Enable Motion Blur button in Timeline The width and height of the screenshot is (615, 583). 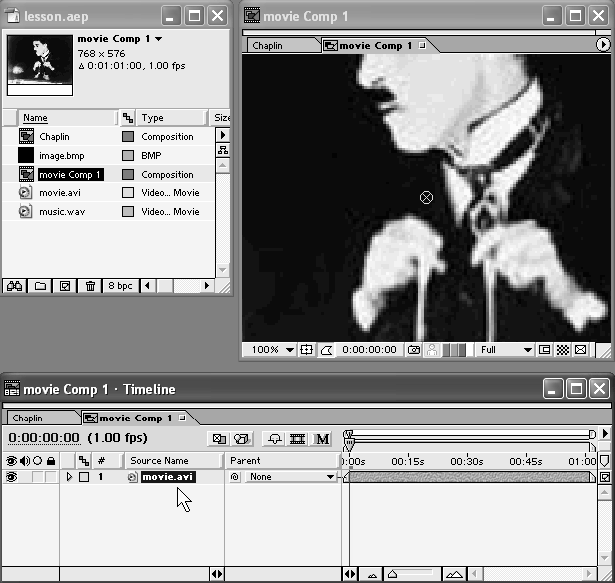[x=323, y=438]
